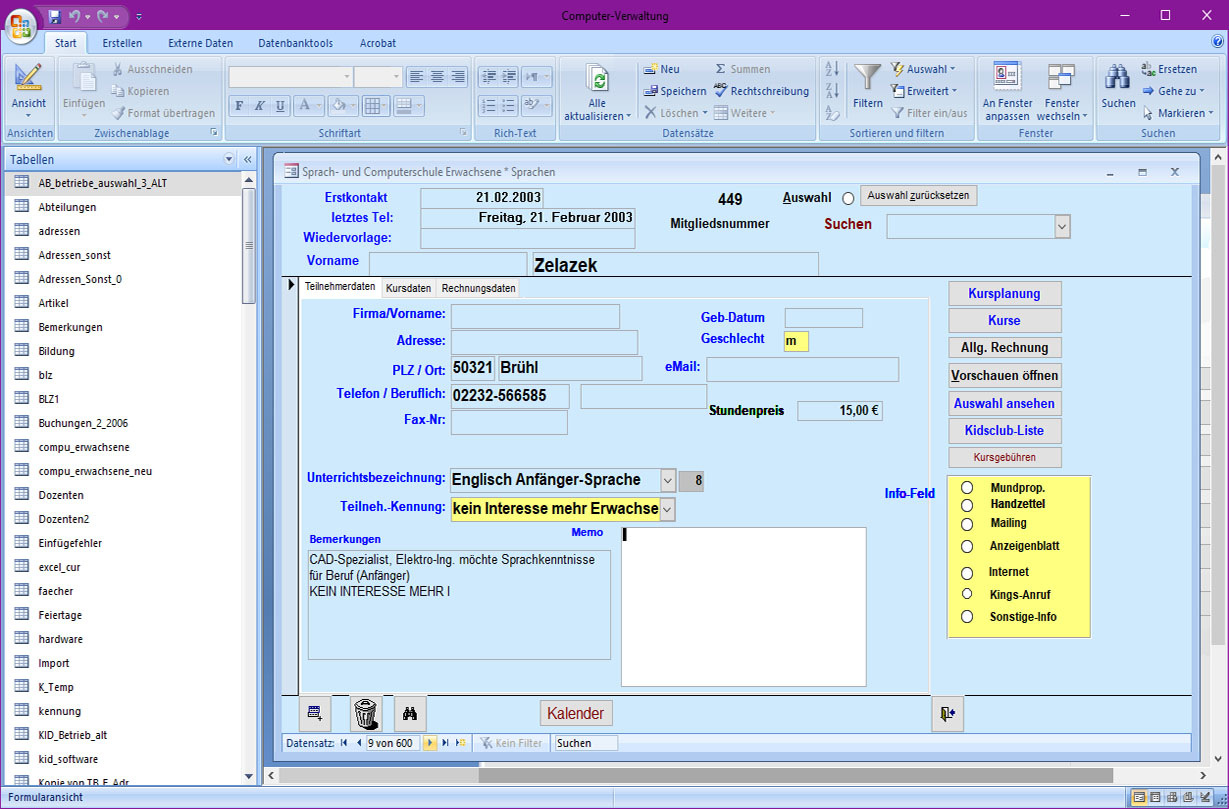Screen dimensions: 1229x809
Task: Expand the Teilneh.-Kennung dropdown
Action: tap(668, 509)
